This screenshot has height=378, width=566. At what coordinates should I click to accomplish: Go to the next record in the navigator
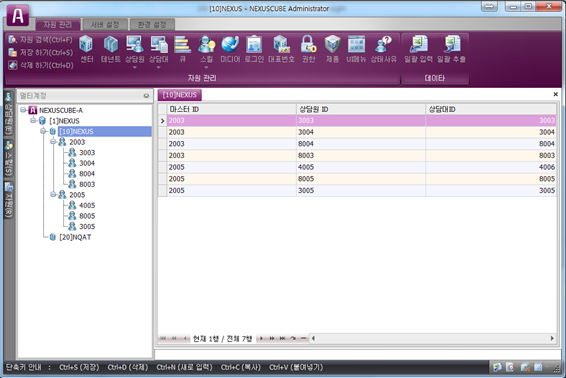[262, 338]
